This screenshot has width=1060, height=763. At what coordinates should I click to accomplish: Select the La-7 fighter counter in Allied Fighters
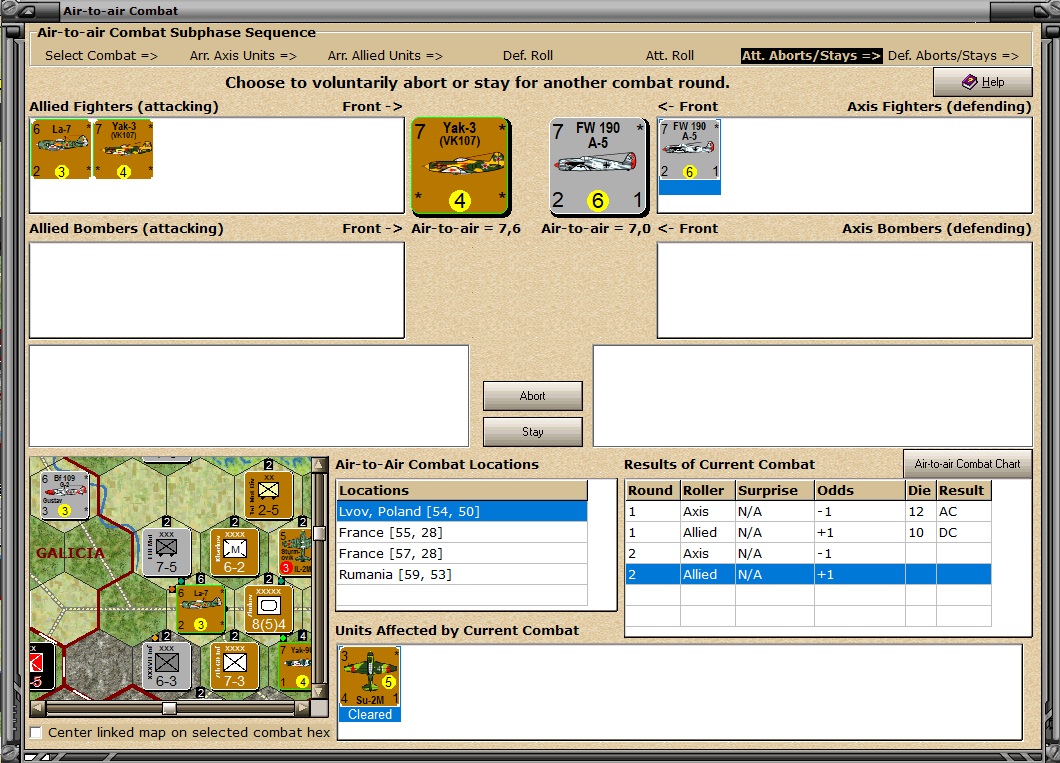point(61,149)
